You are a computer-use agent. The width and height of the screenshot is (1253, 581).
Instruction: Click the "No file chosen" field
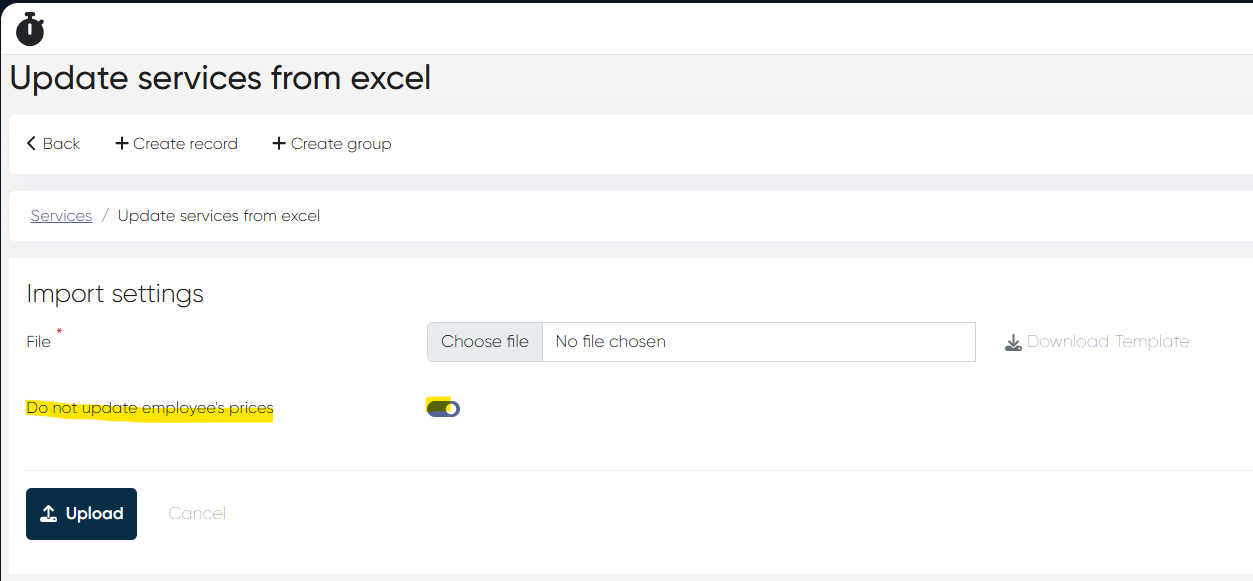click(758, 342)
